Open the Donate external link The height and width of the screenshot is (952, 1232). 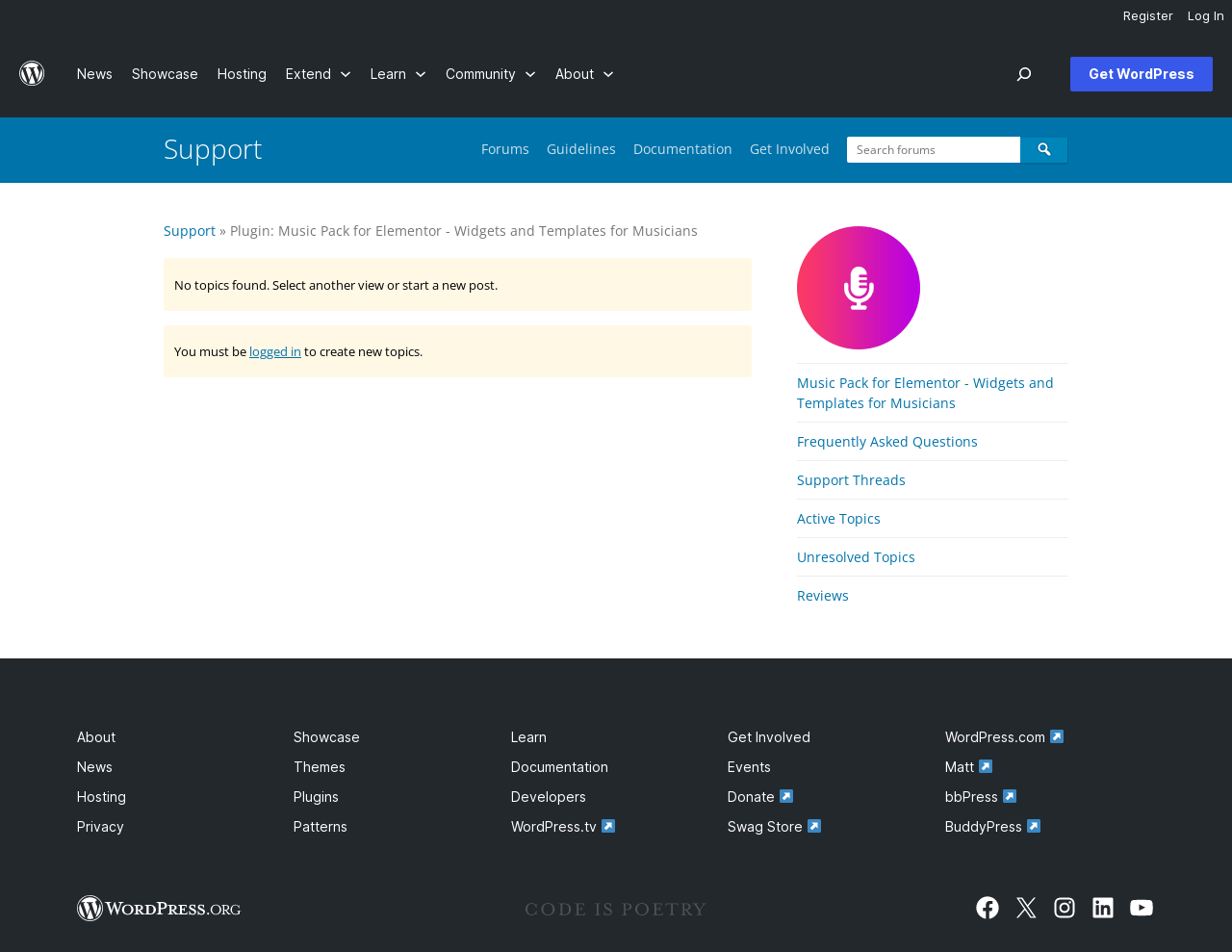760,797
